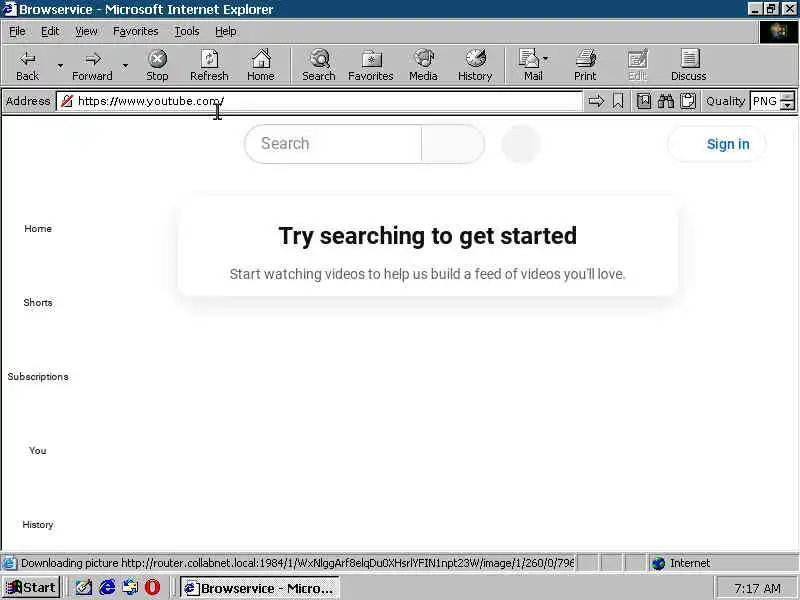Open the Tools menu
This screenshot has width=800, height=600.
tap(187, 32)
